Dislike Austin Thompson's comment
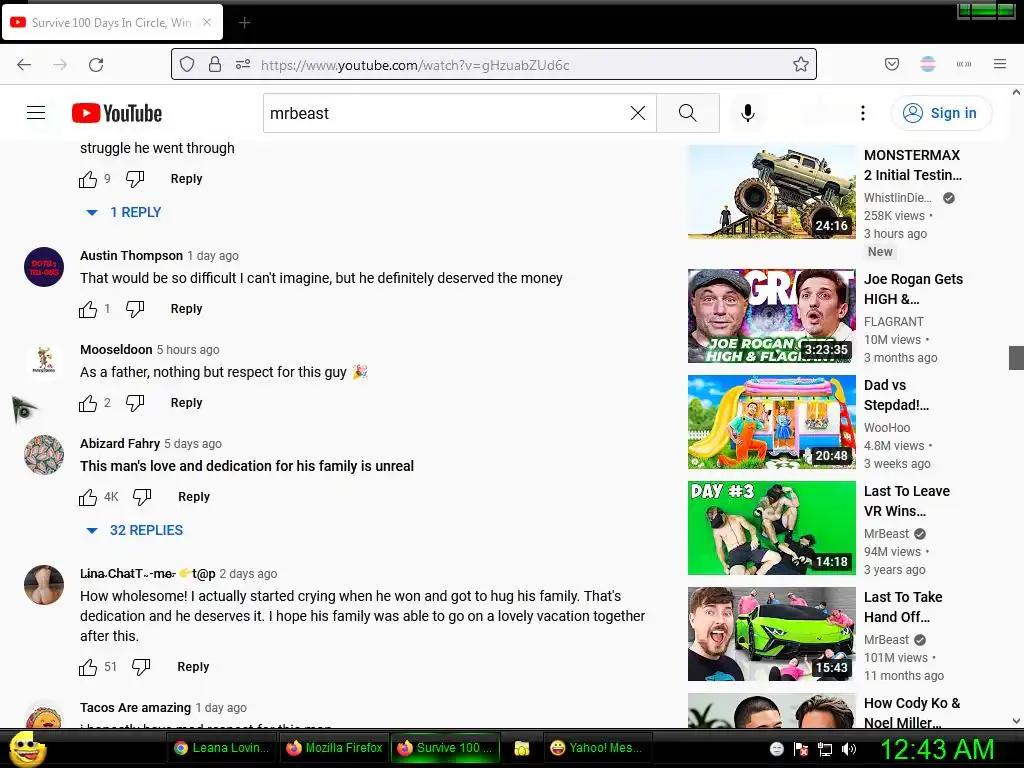Image resolution: width=1024 pixels, height=768 pixels. click(x=135, y=309)
